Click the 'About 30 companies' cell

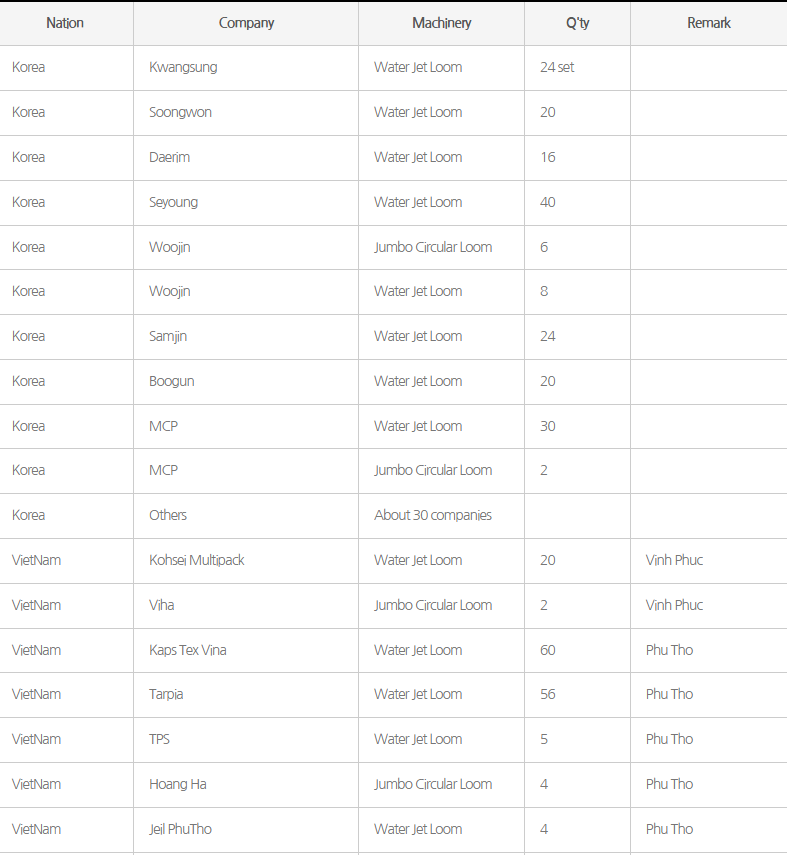(433, 515)
